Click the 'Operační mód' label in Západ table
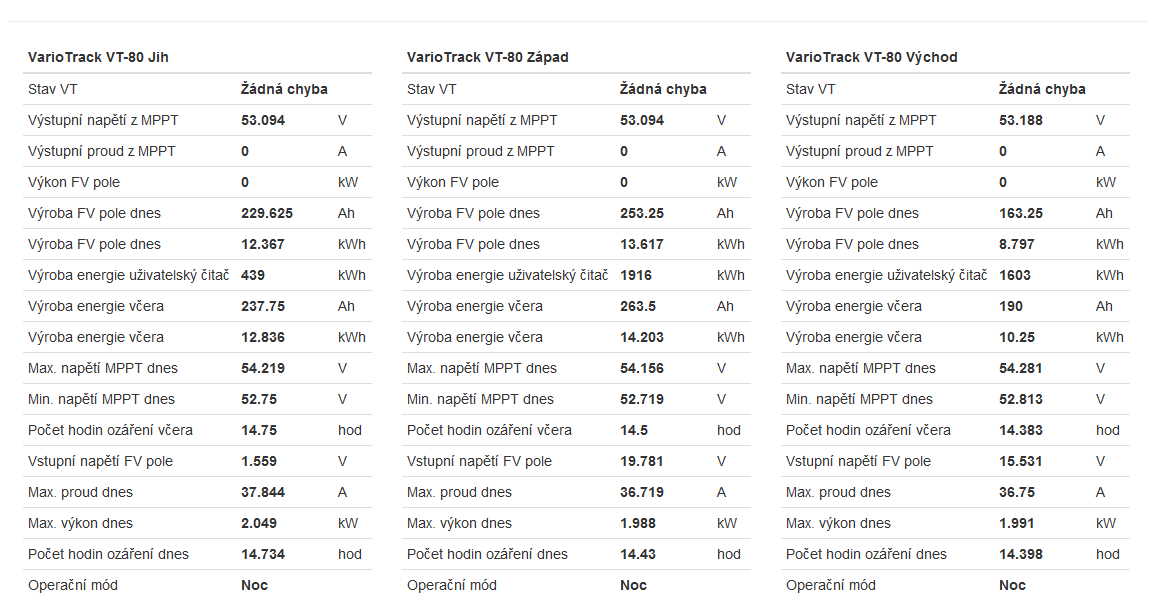Image resolution: width=1156 pixels, height=606 pixels. (x=451, y=585)
